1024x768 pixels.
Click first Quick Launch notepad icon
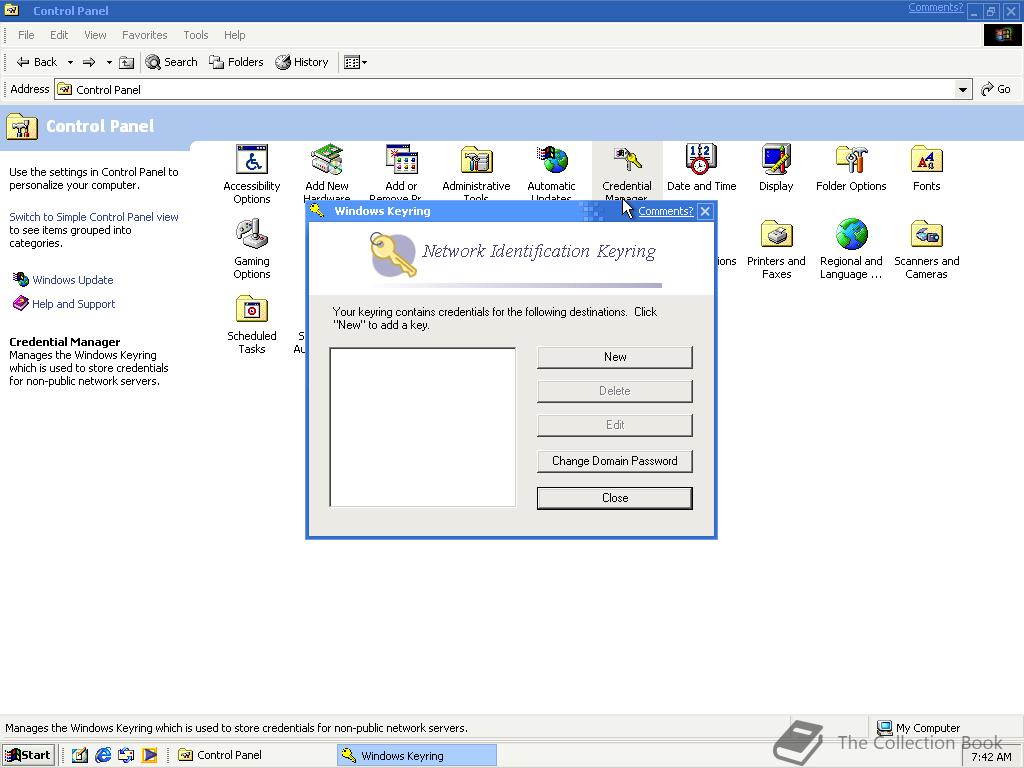click(80, 755)
